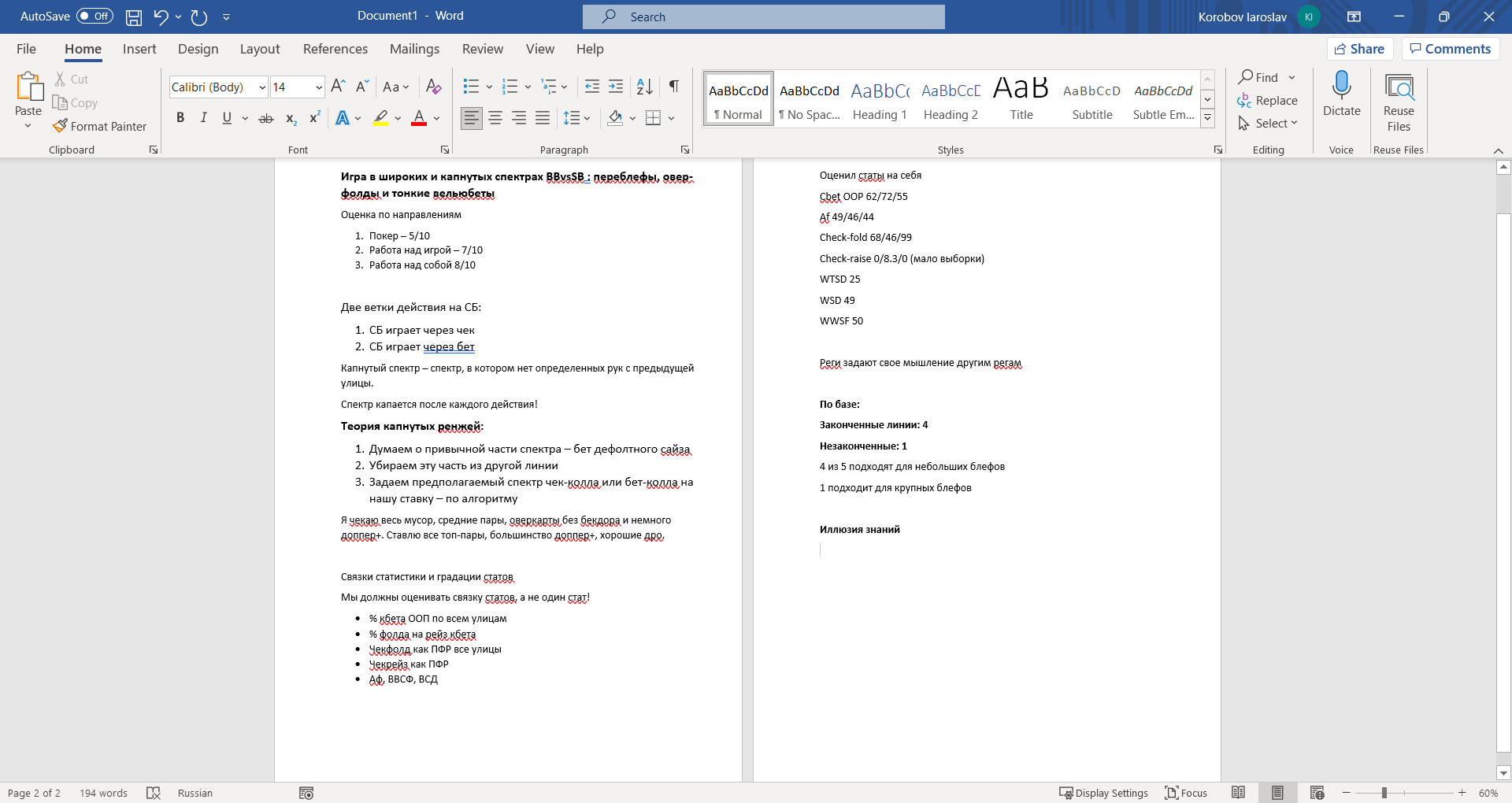This screenshot has height=803, width=1512.
Task: Click the Search box
Action: click(x=764, y=17)
